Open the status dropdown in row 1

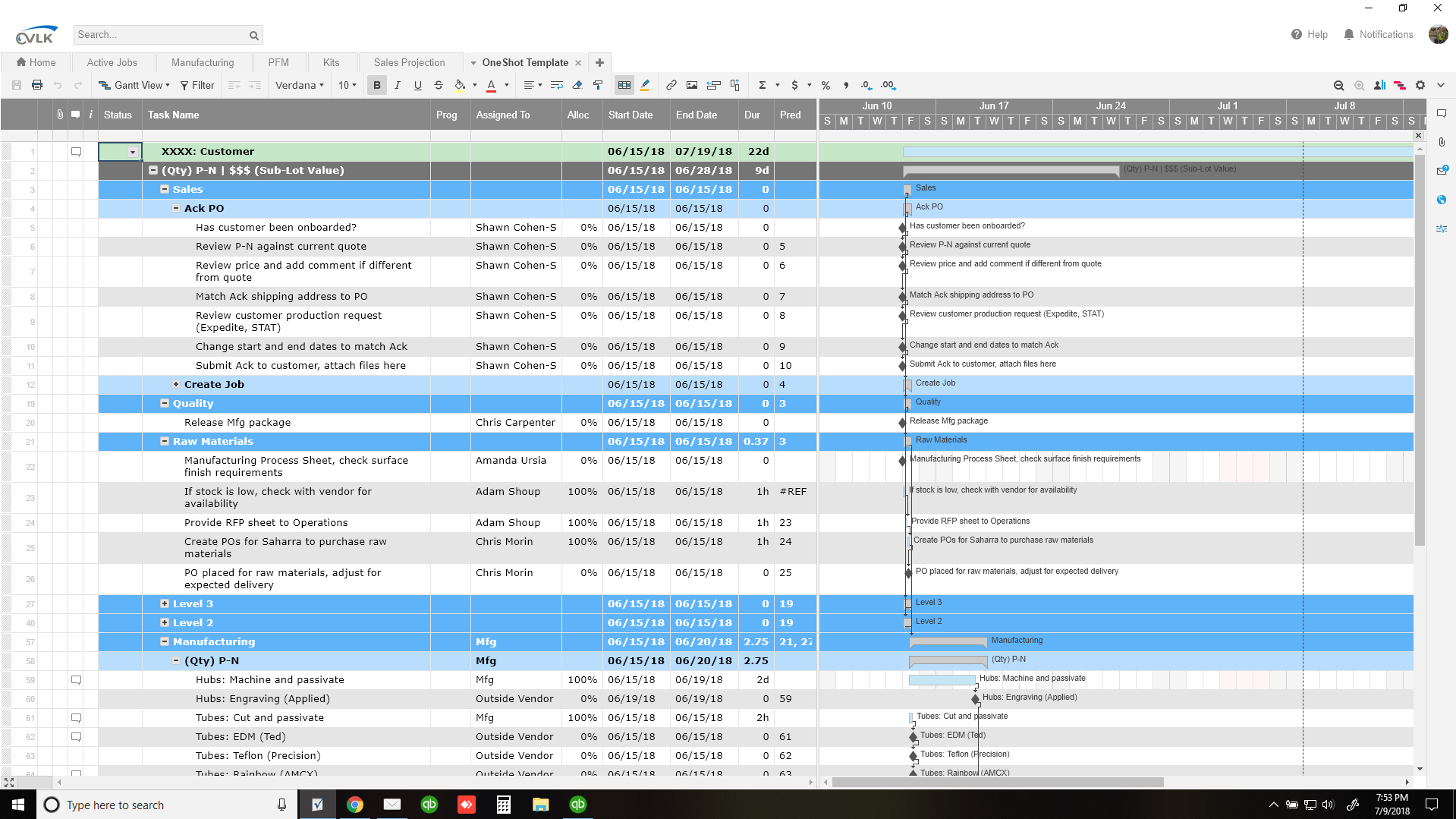pos(132,152)
